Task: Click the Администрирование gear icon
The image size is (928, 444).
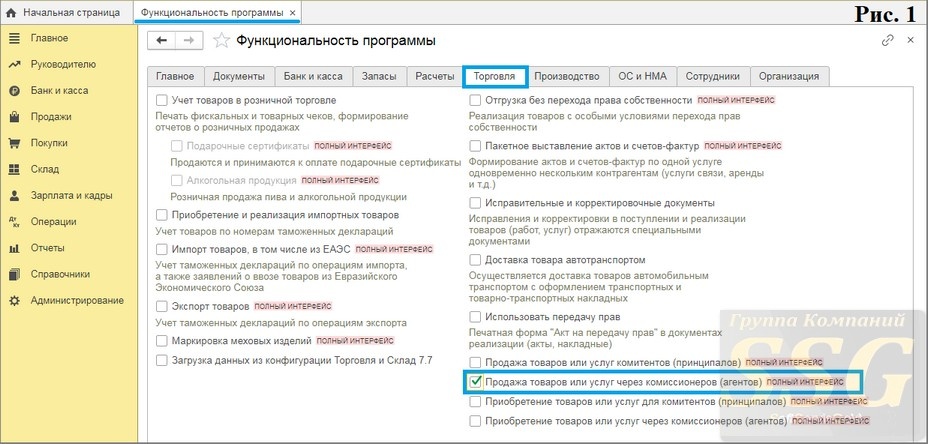Action: pos(14,301)
